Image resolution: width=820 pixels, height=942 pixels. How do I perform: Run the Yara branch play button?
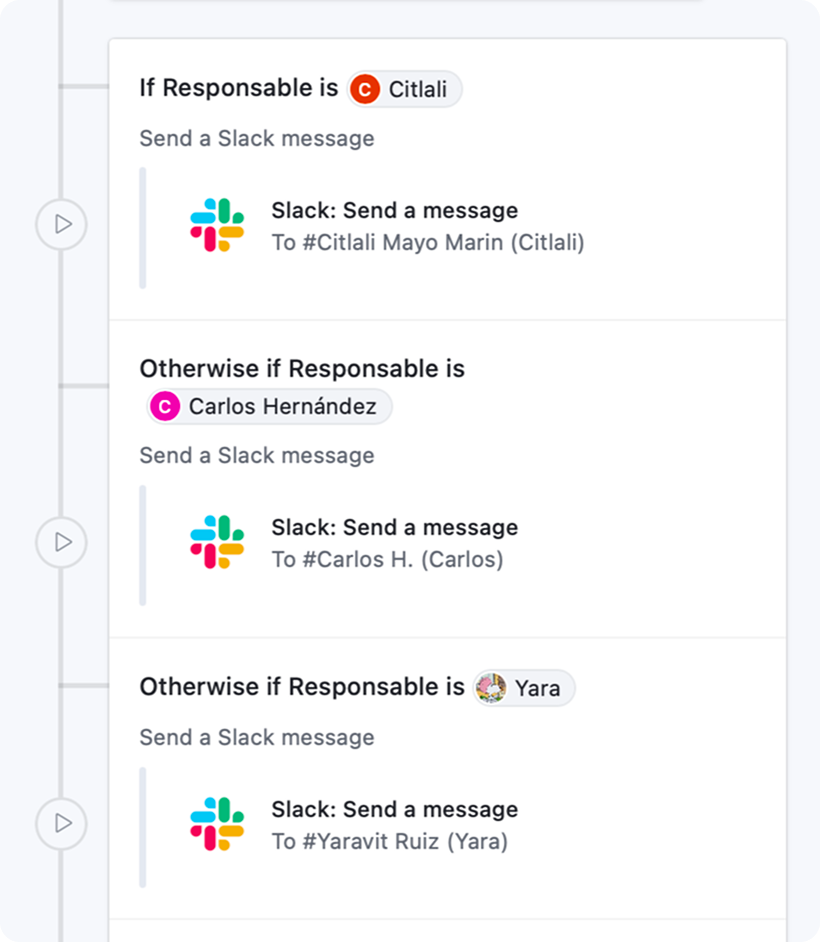[x=62, y=823]
